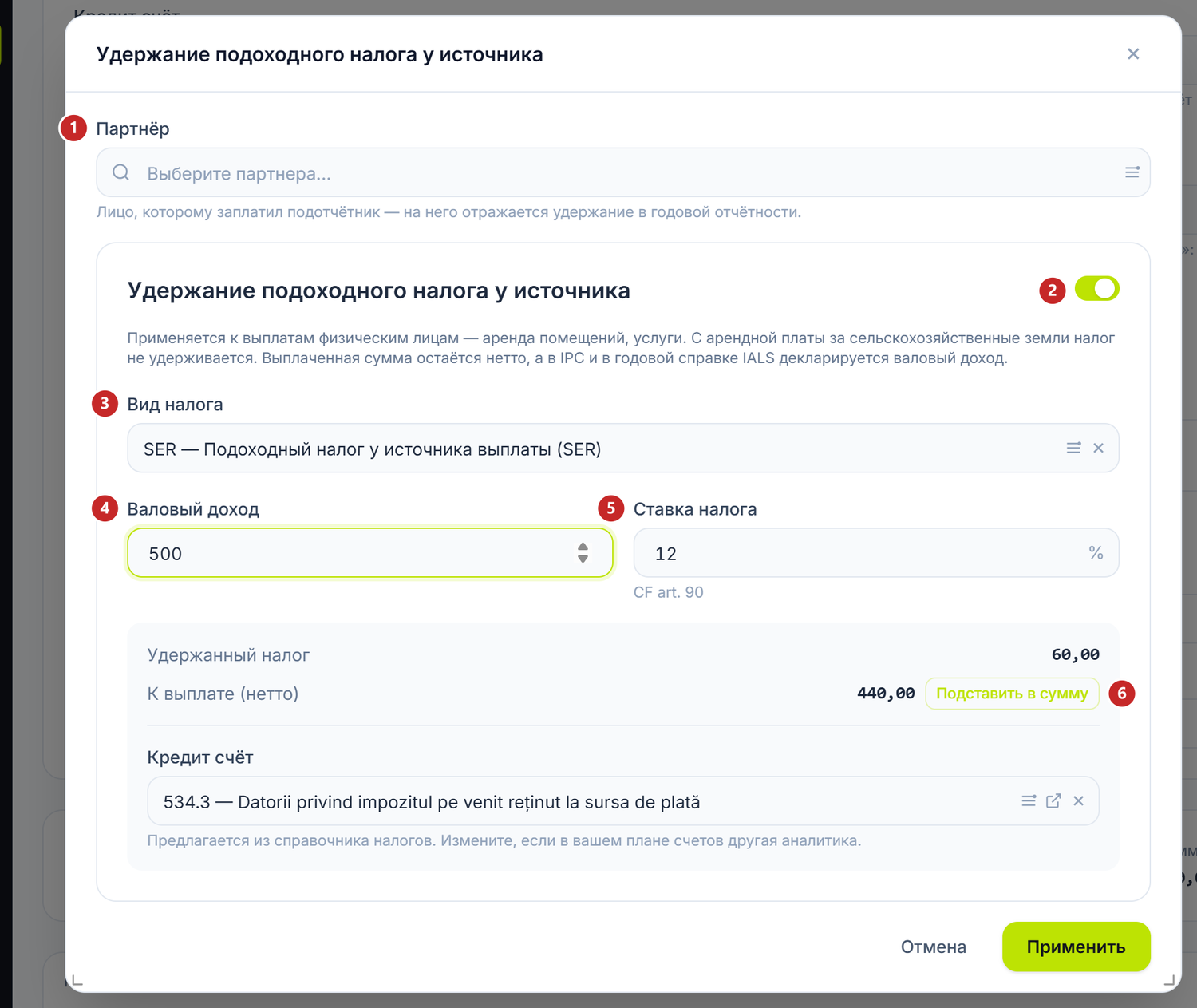Click Подставить в сумму button

(1012, 694)
